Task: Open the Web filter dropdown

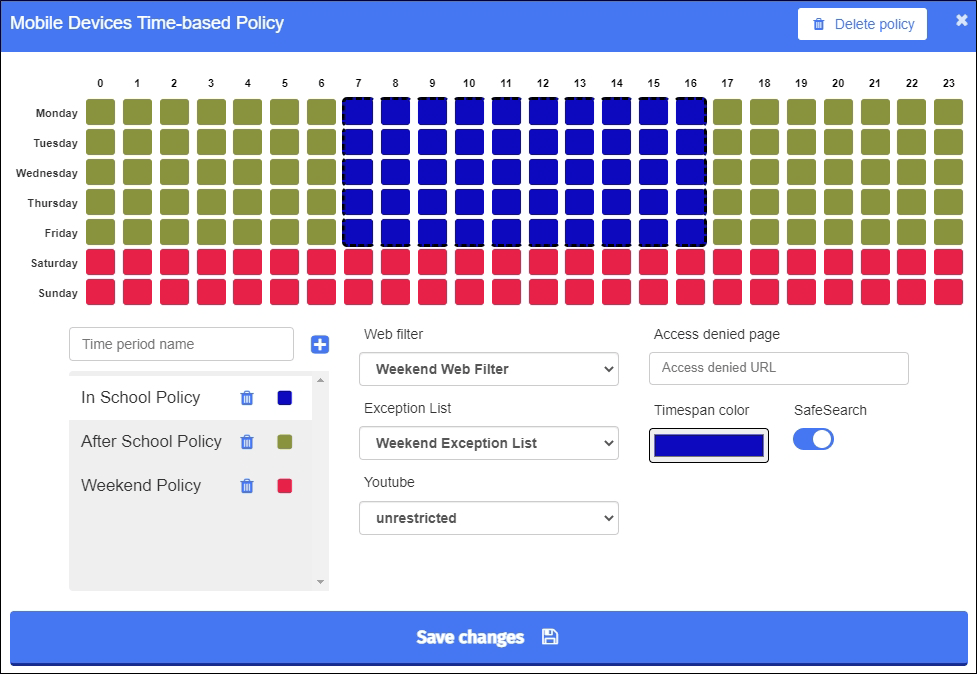Action: click(x=488, y=369)
